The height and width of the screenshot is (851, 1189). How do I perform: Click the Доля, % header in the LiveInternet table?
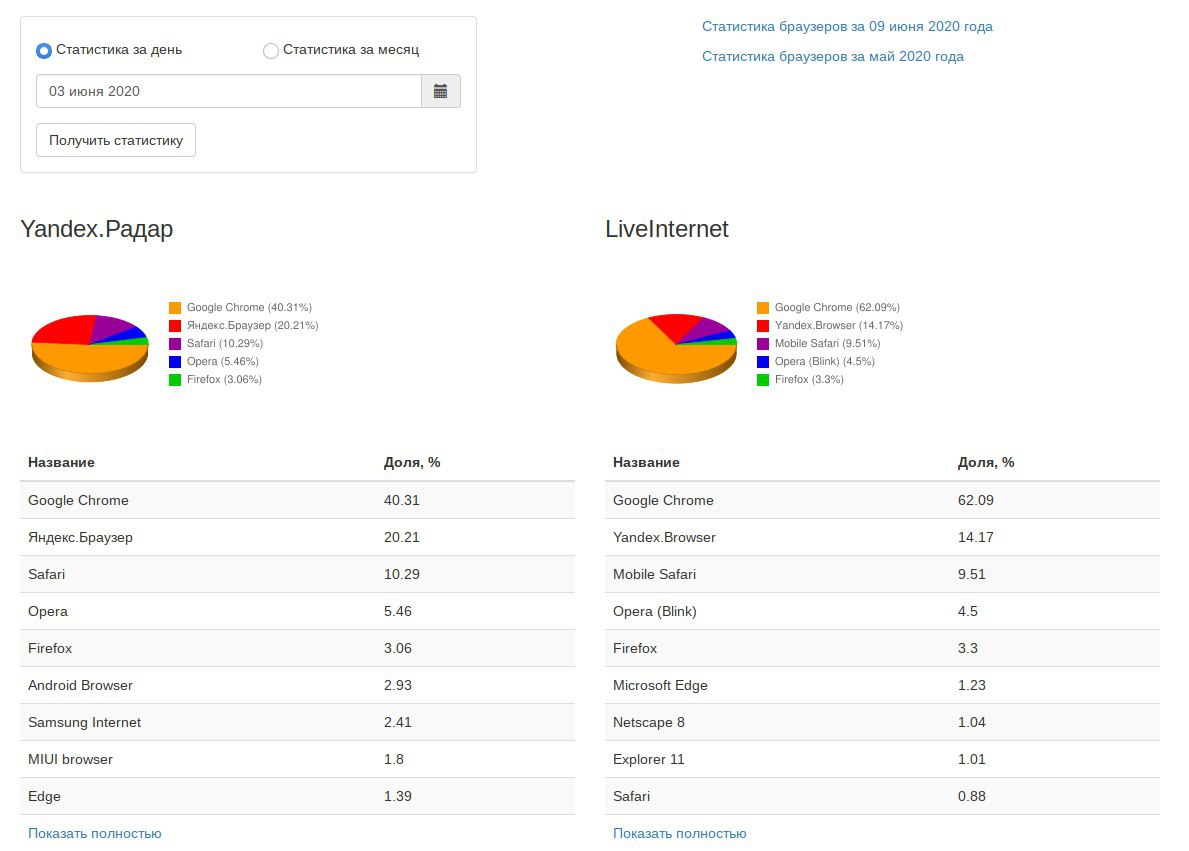pos(986,462)
